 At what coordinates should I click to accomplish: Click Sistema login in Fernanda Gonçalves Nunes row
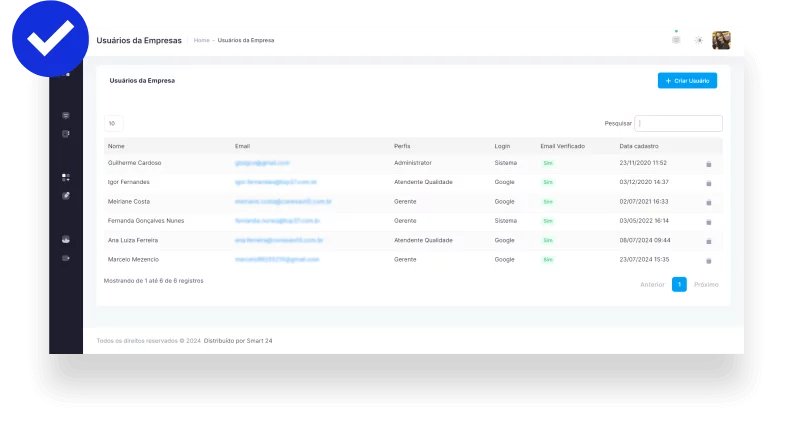click(x=505, y=221)
